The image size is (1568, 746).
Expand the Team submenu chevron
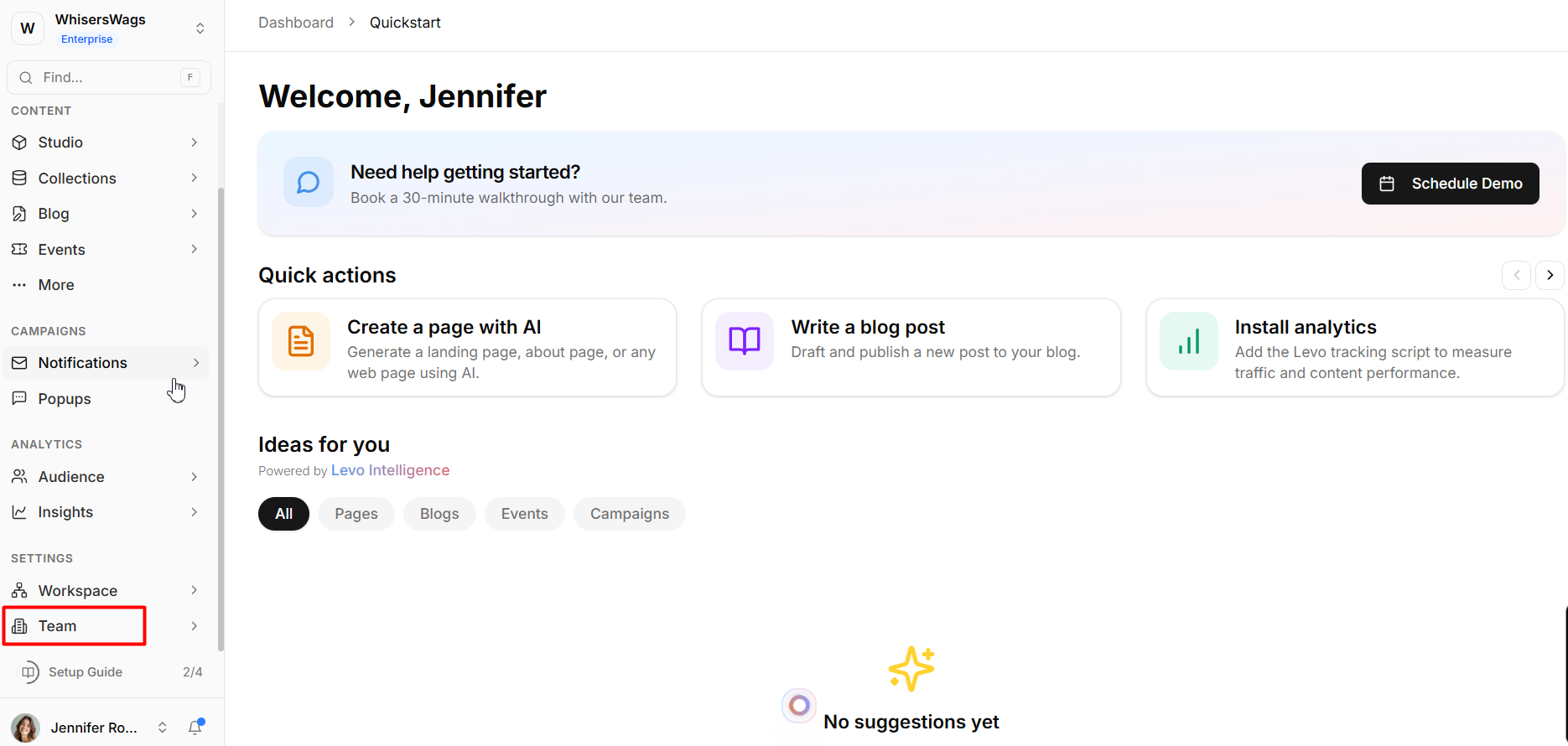tap(195, 626)
